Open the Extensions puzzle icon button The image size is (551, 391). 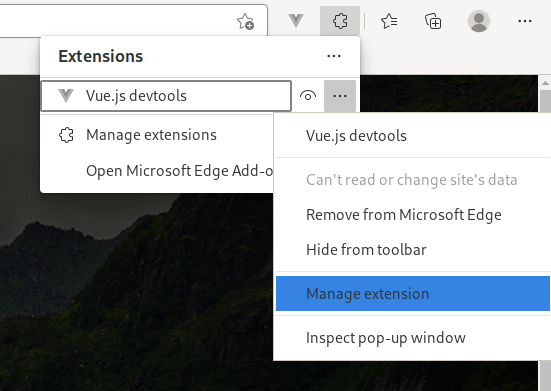tap(340, 21)
